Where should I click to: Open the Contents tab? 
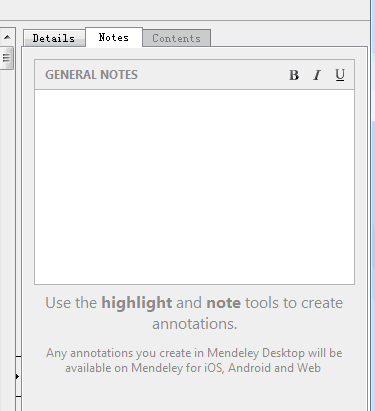pos(177,38)
